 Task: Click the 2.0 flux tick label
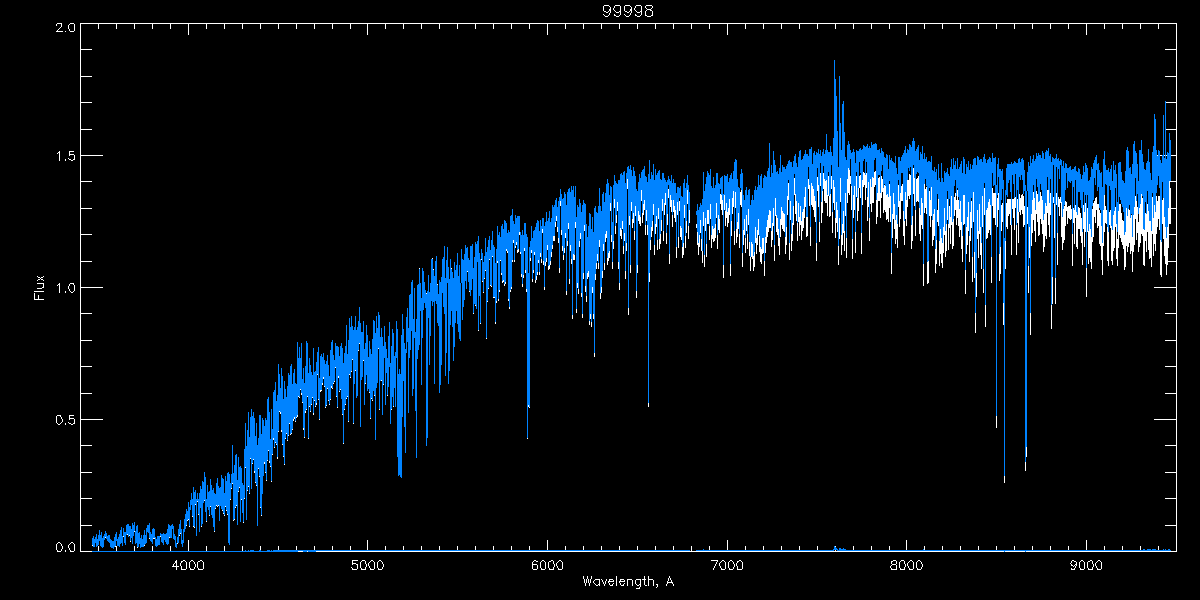point(66,28)
